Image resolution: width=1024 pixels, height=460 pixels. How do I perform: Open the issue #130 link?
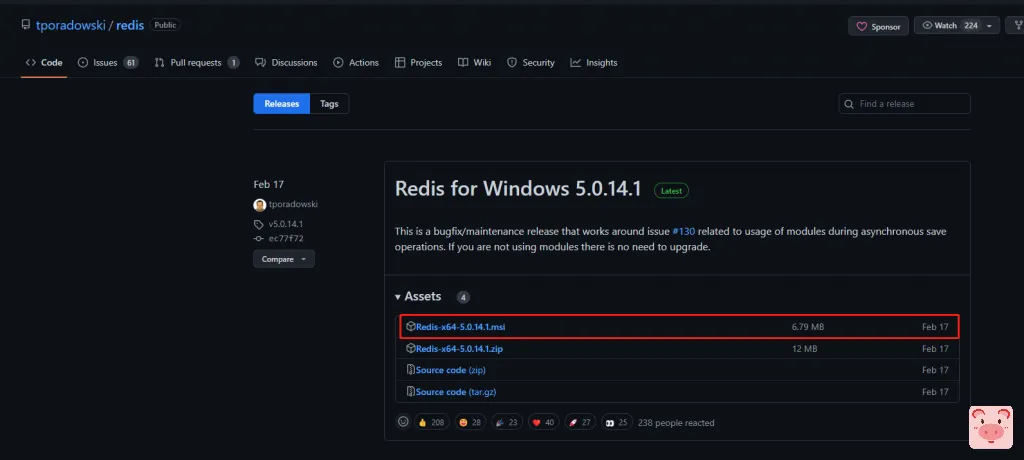(685, 231)
